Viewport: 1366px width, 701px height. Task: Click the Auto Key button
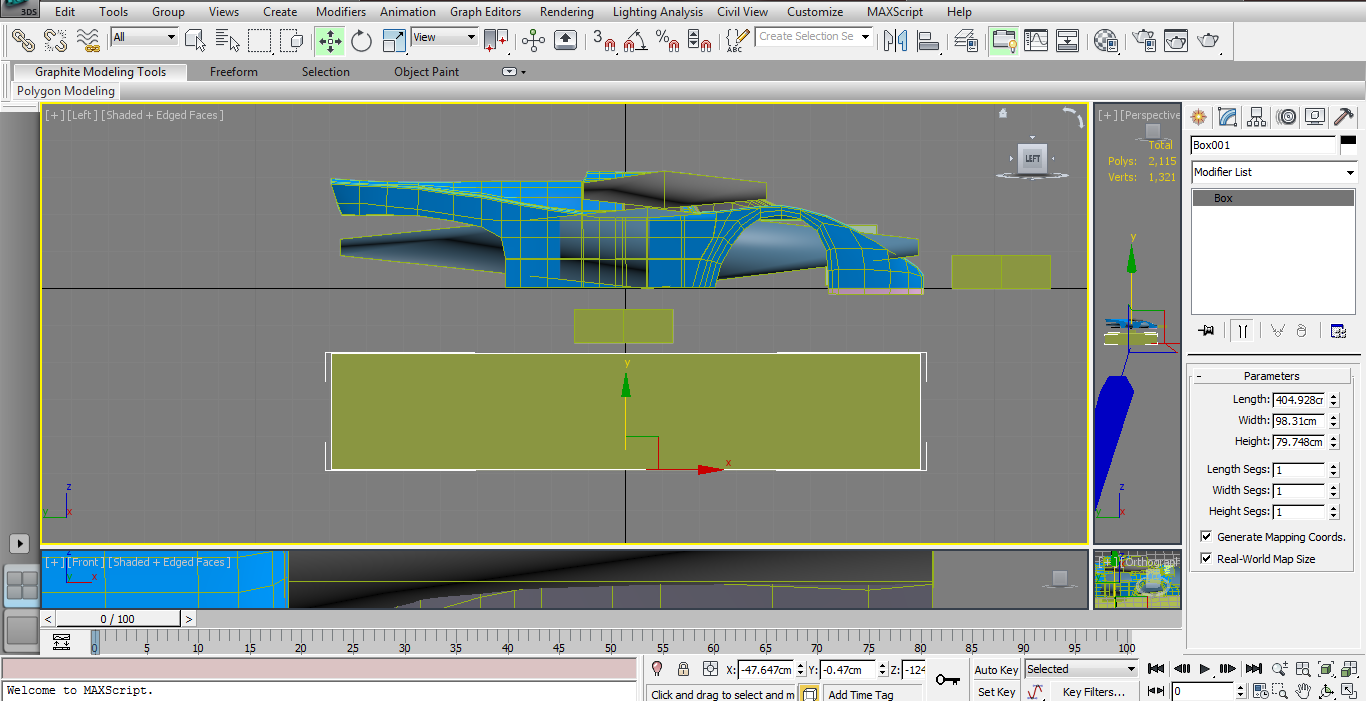(x=996, y=670)
